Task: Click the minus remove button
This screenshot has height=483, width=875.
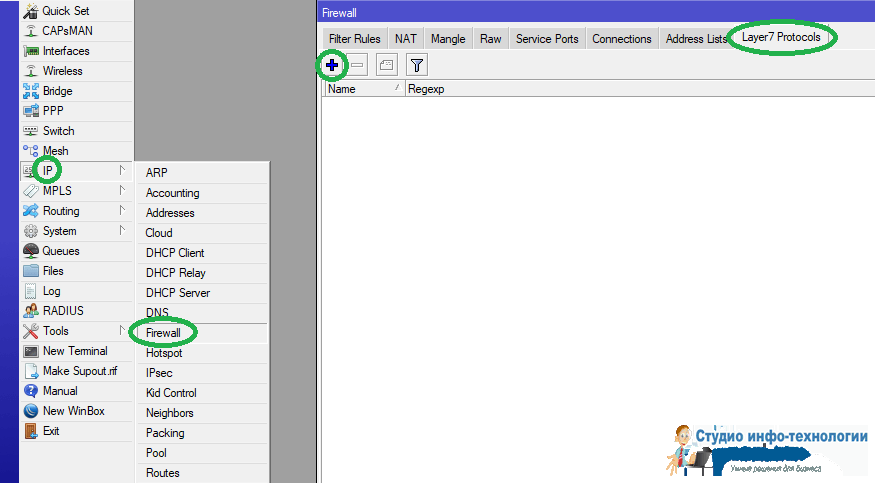Action: click(357, 65)
